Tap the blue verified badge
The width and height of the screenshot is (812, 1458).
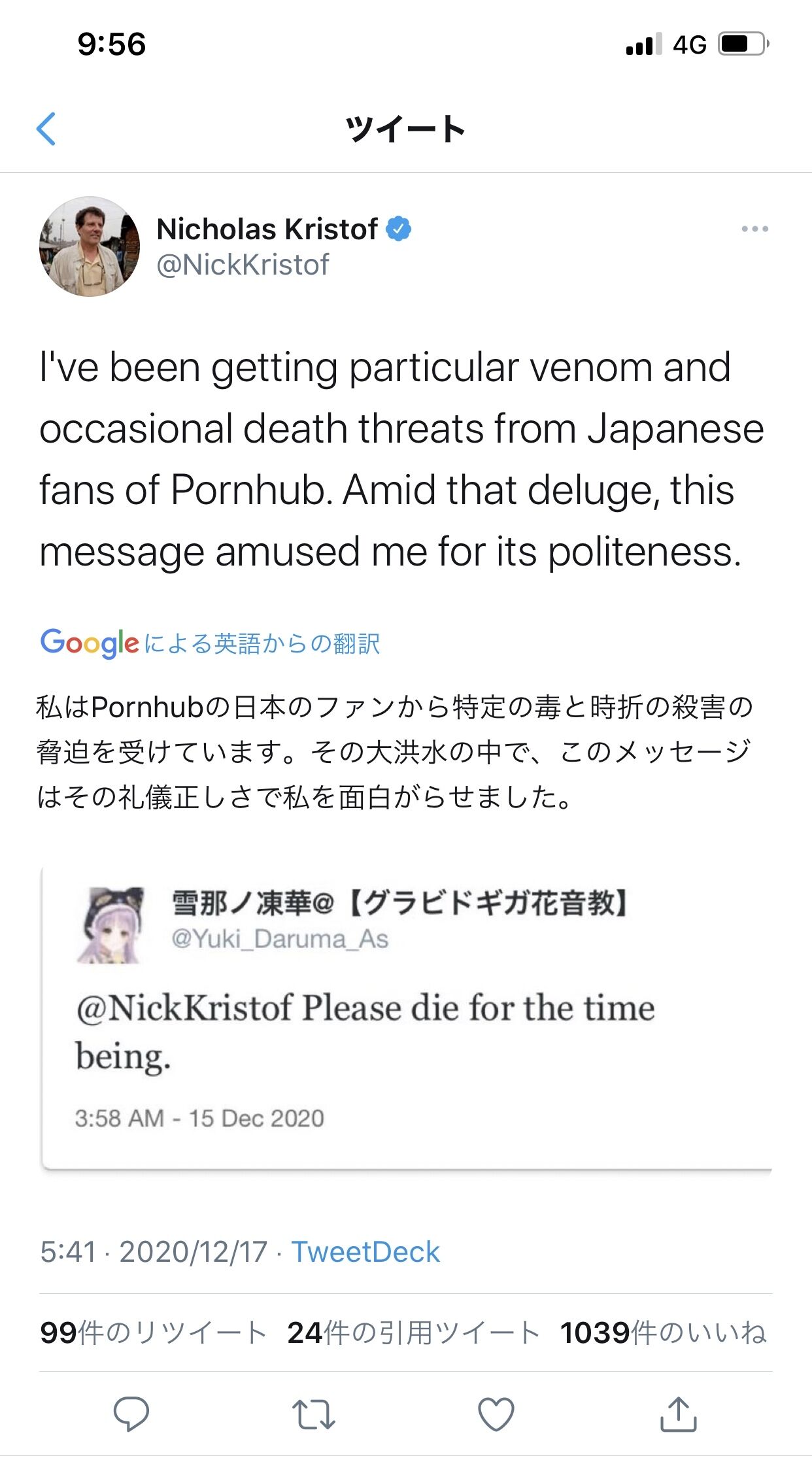tap(398, 229)
